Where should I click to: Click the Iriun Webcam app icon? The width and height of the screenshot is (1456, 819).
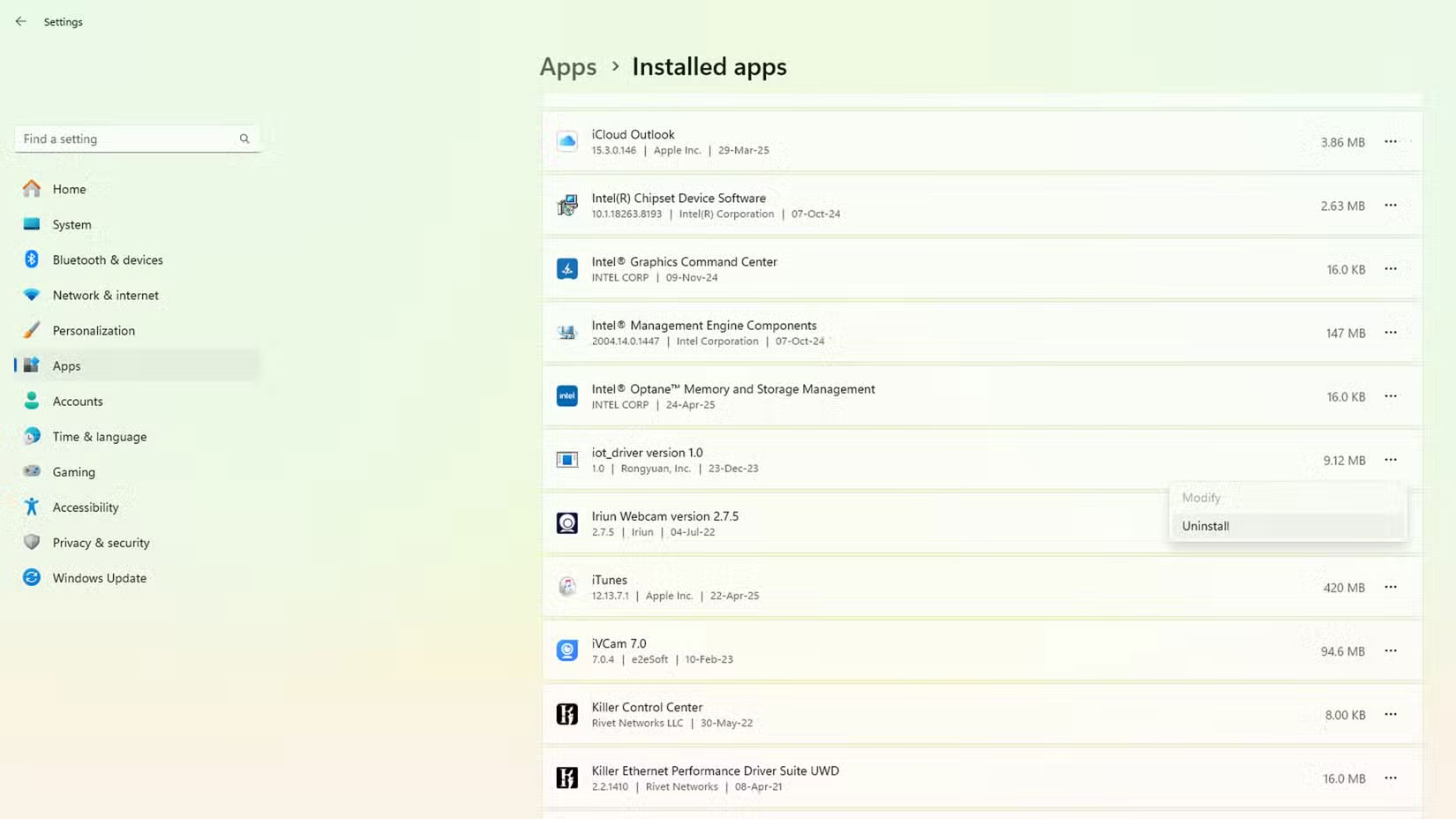[x=567, y=523]
